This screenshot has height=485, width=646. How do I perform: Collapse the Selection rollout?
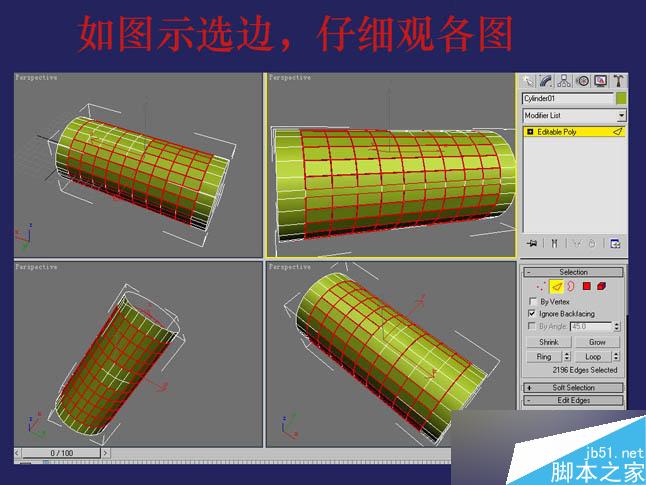point(573,272)
